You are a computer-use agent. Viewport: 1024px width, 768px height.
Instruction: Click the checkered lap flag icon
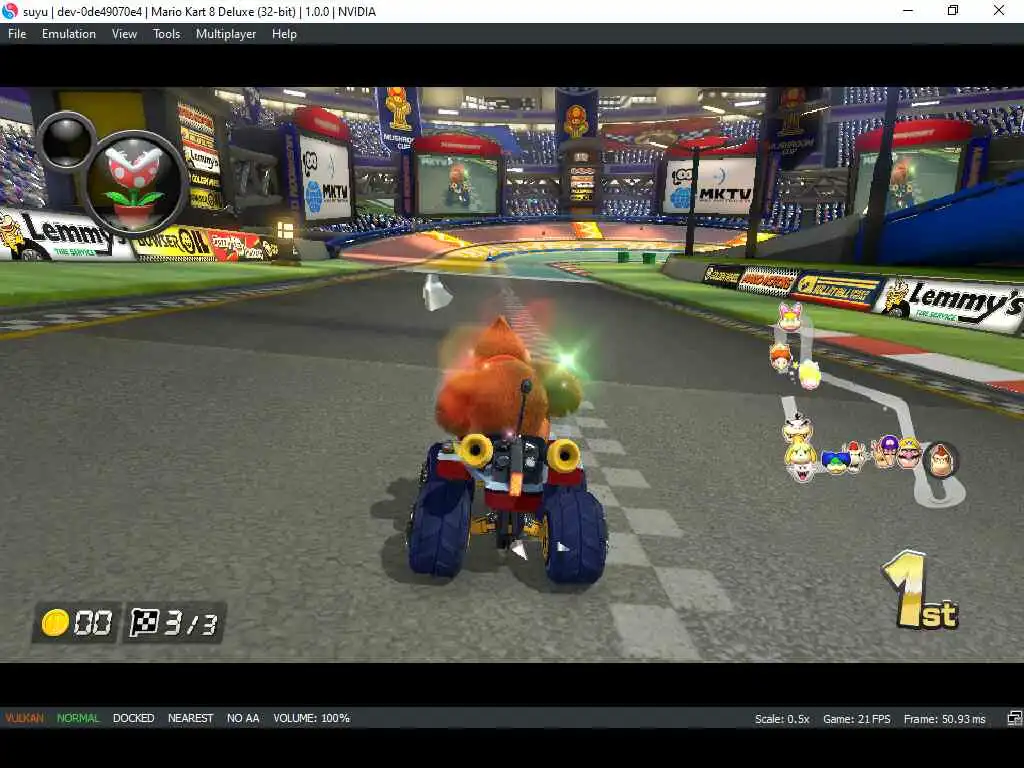pos(144,622)
